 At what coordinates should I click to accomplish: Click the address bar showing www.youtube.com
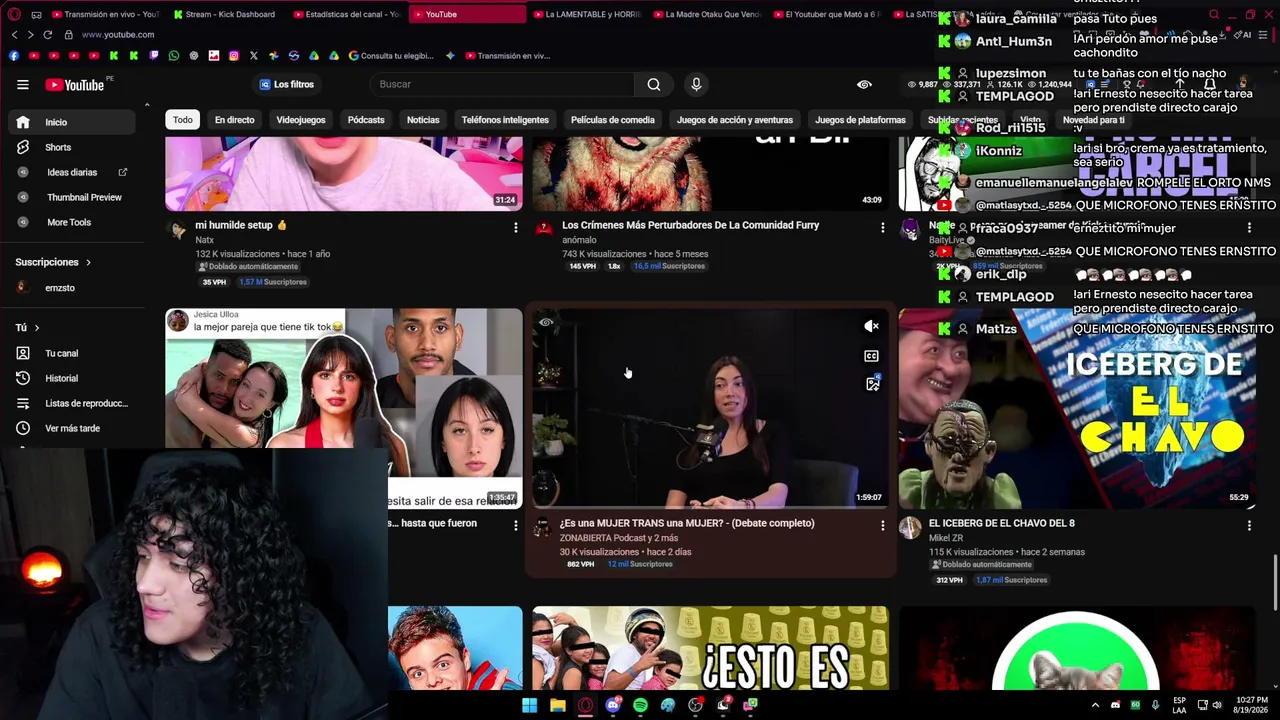(118, 34)
